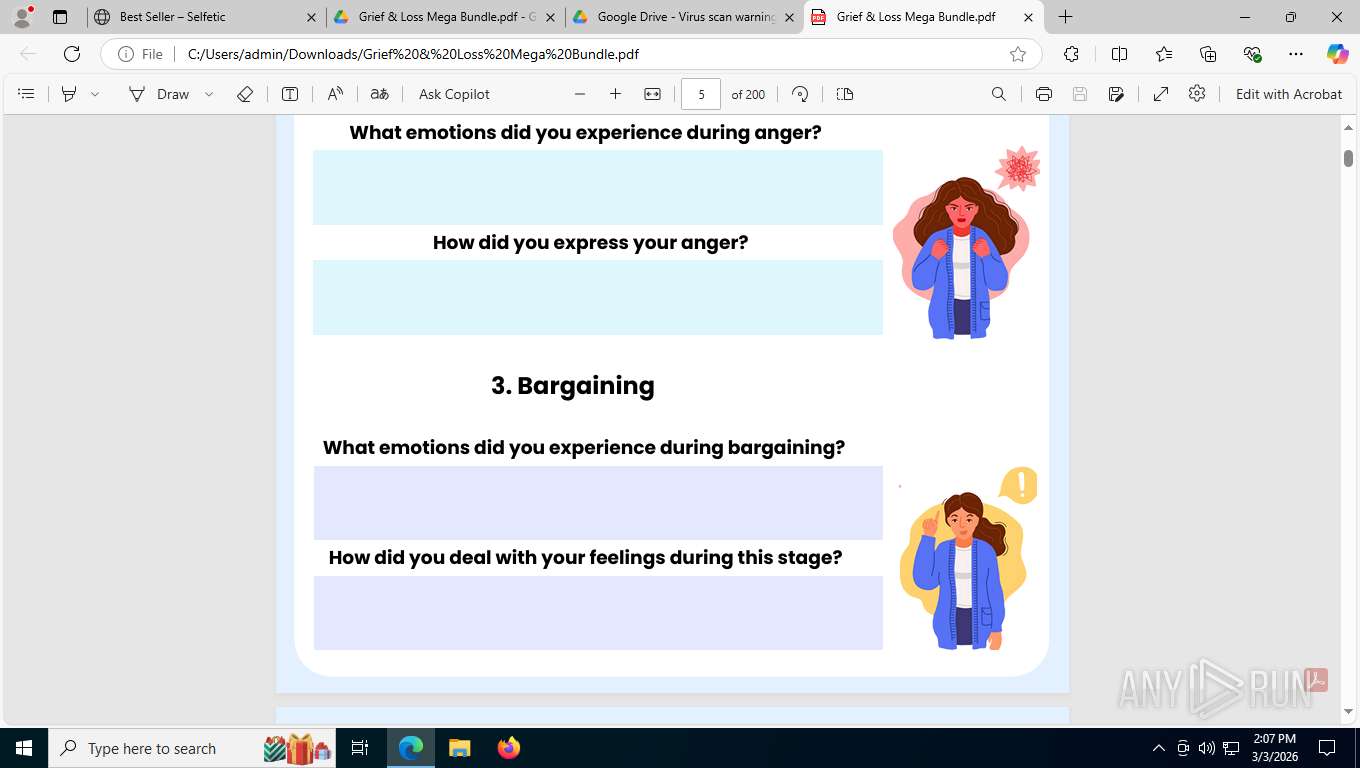
Task: Choose the Add text tool
Action: (x=290, y=94)
